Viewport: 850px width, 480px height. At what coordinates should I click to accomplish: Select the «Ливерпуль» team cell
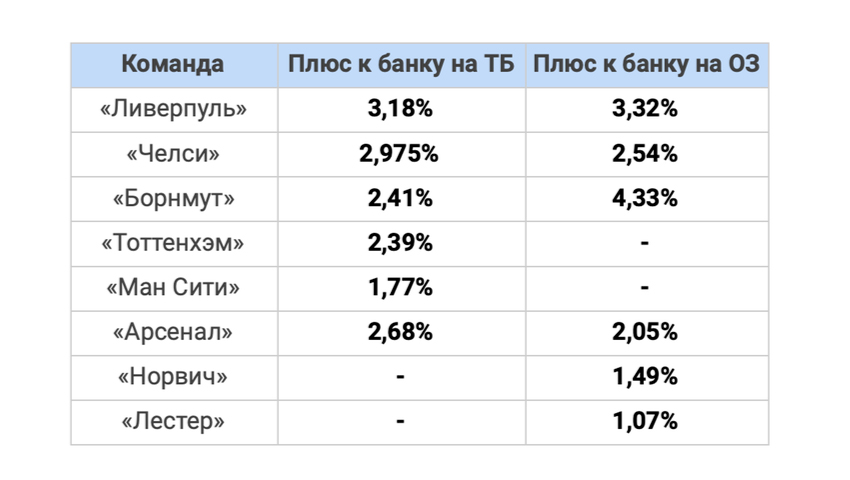pyautogui.click(x=173, y=108)
